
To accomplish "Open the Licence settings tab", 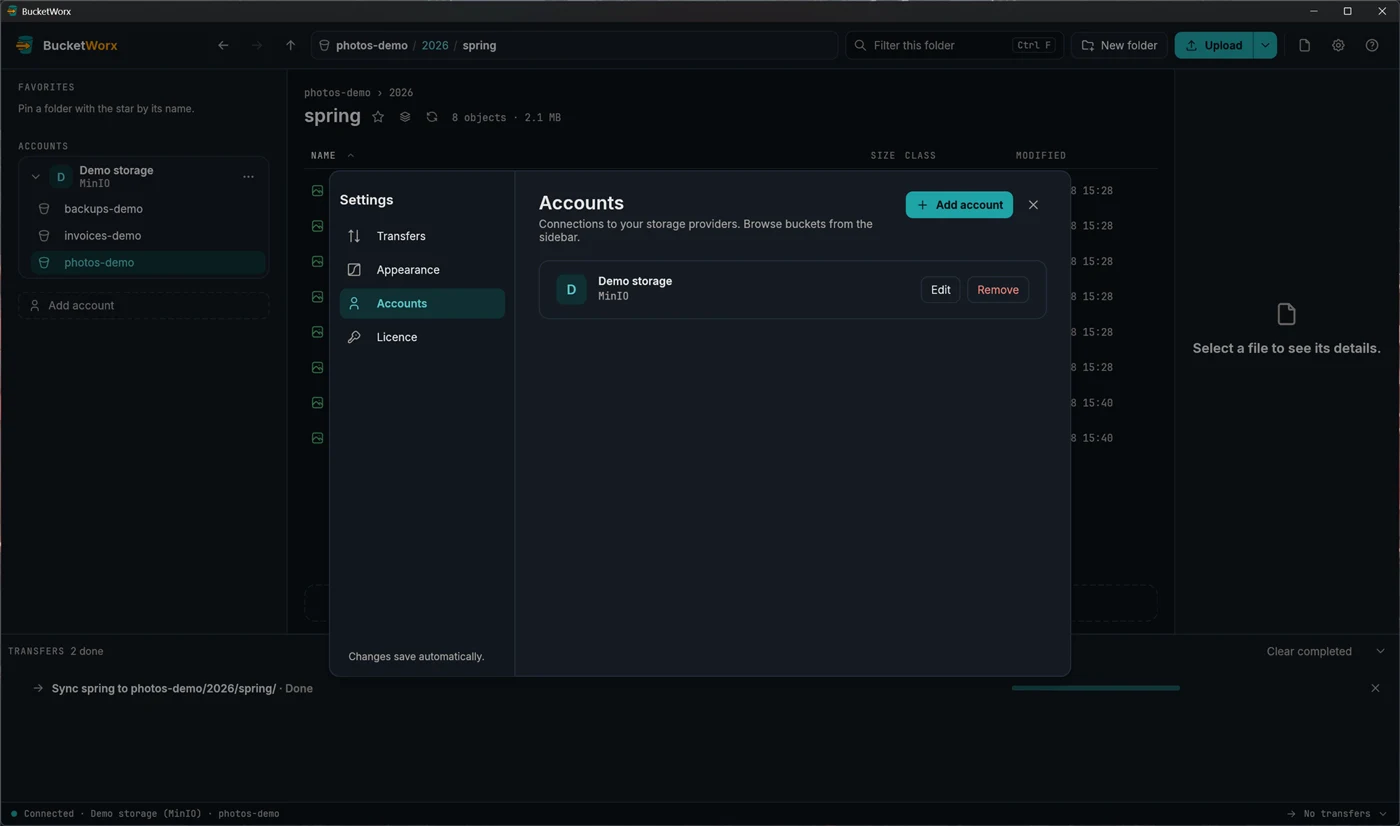I will pos(422,337).
